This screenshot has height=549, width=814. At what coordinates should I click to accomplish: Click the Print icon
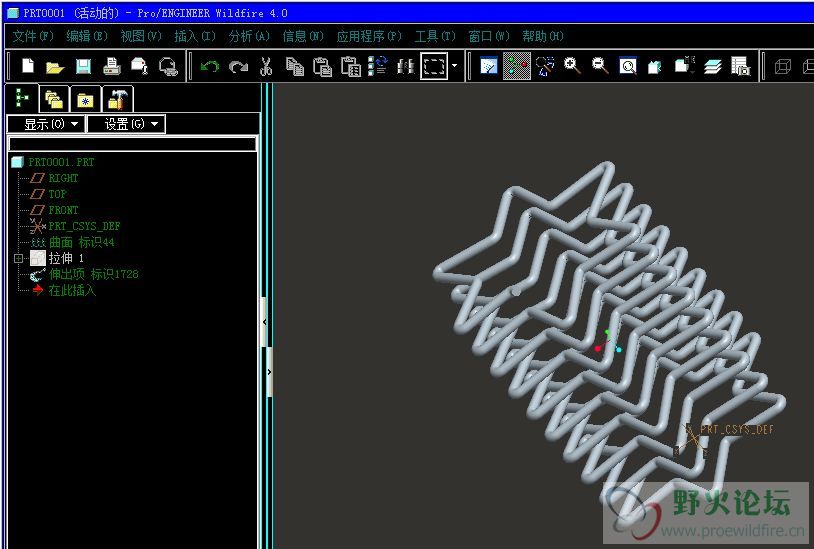tap(112, 66)
